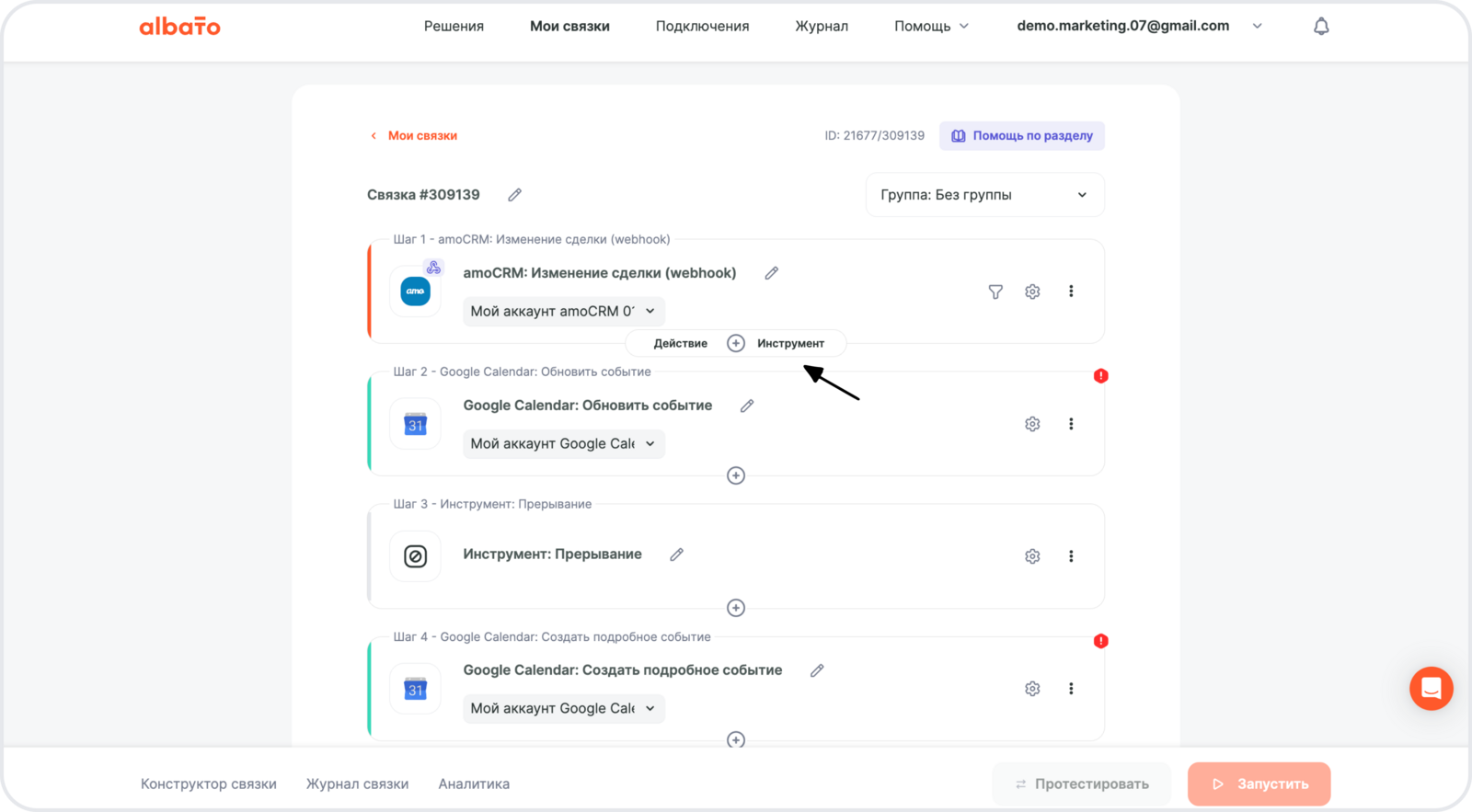Go back via Мои связки breadcrumb link
Image resolution: width=1472 pixels, height=812 pixels.
[421, 136]
